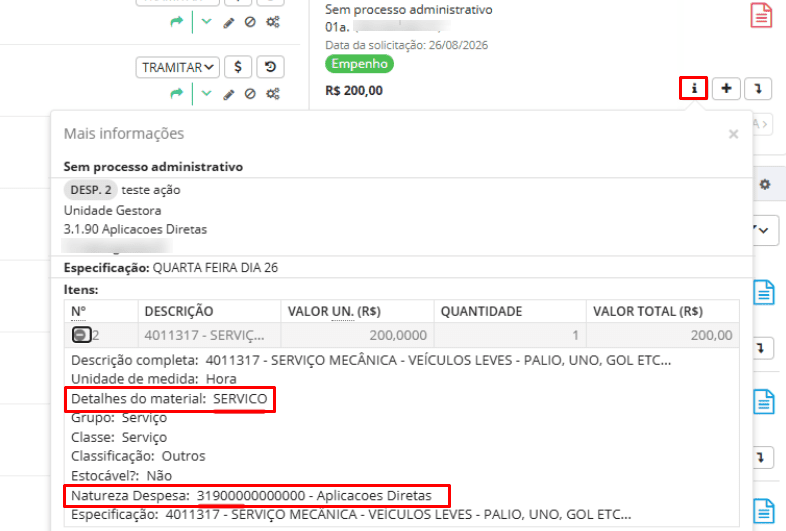This screenshot has height=531, width=786.
Task: Expand the green chevron below TRAMITAR
Action: pyautogui.click(x=207, y=93)
